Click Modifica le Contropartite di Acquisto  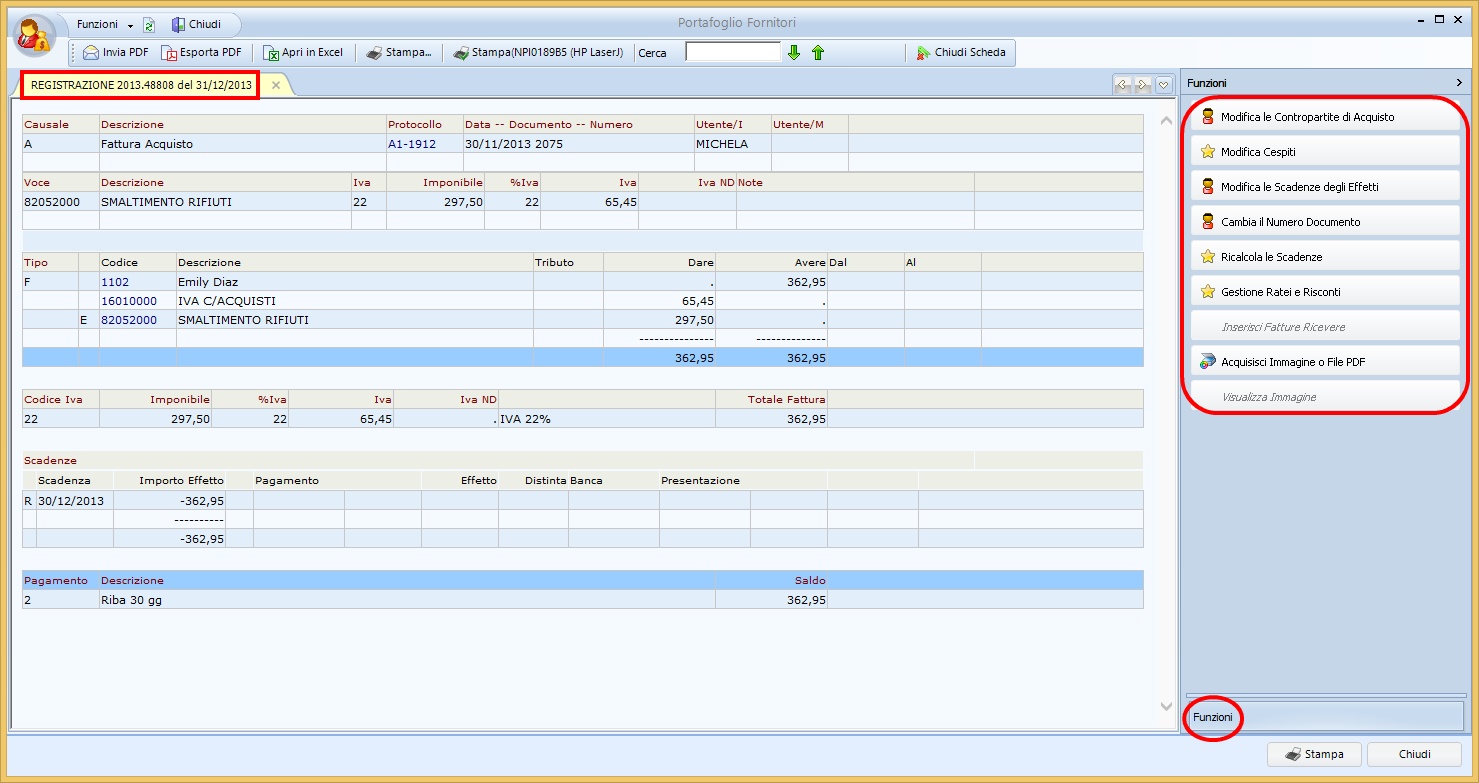1320,117
